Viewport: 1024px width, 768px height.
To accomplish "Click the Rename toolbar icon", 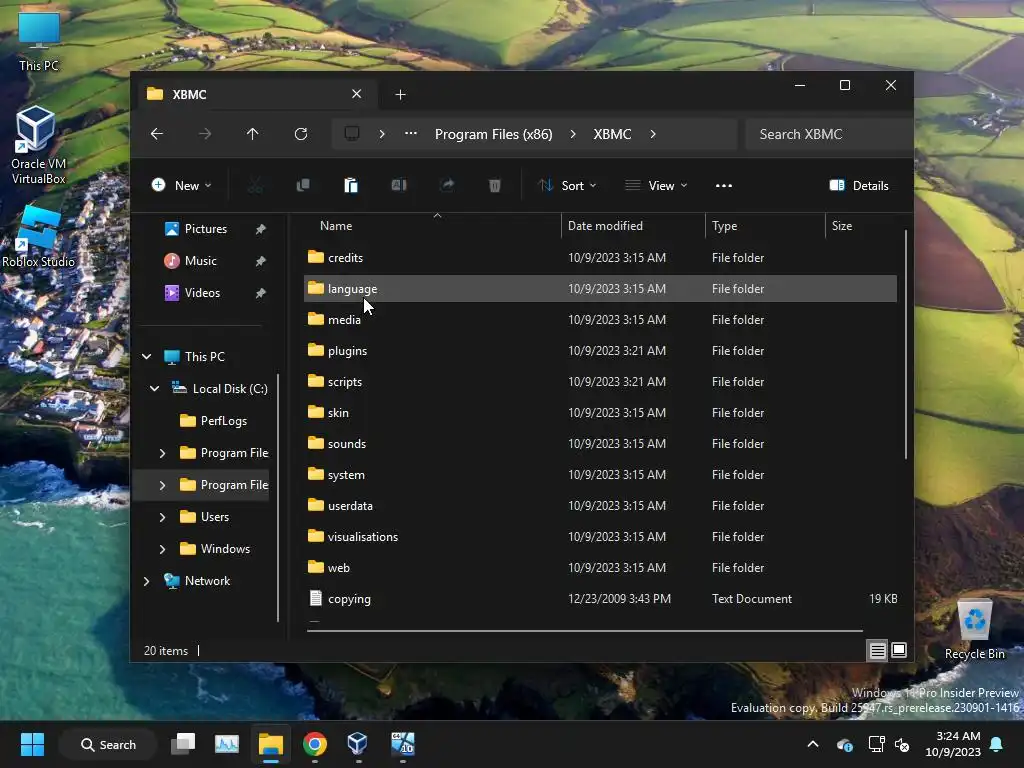I will [399, 185].
